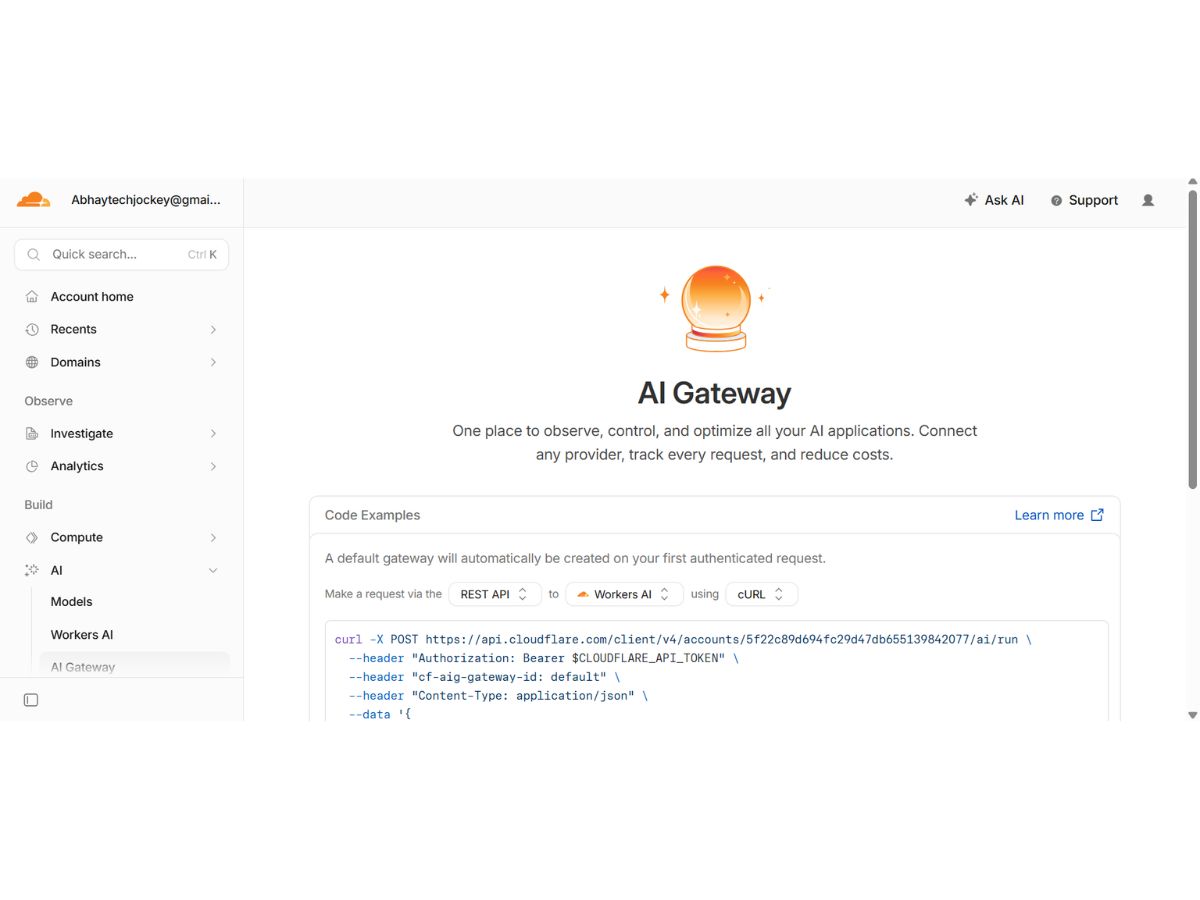Click the scrollbar down arrow
Image resolution: width=1200 pixels, height=900 pixels.
click(x=1192, y=715)
